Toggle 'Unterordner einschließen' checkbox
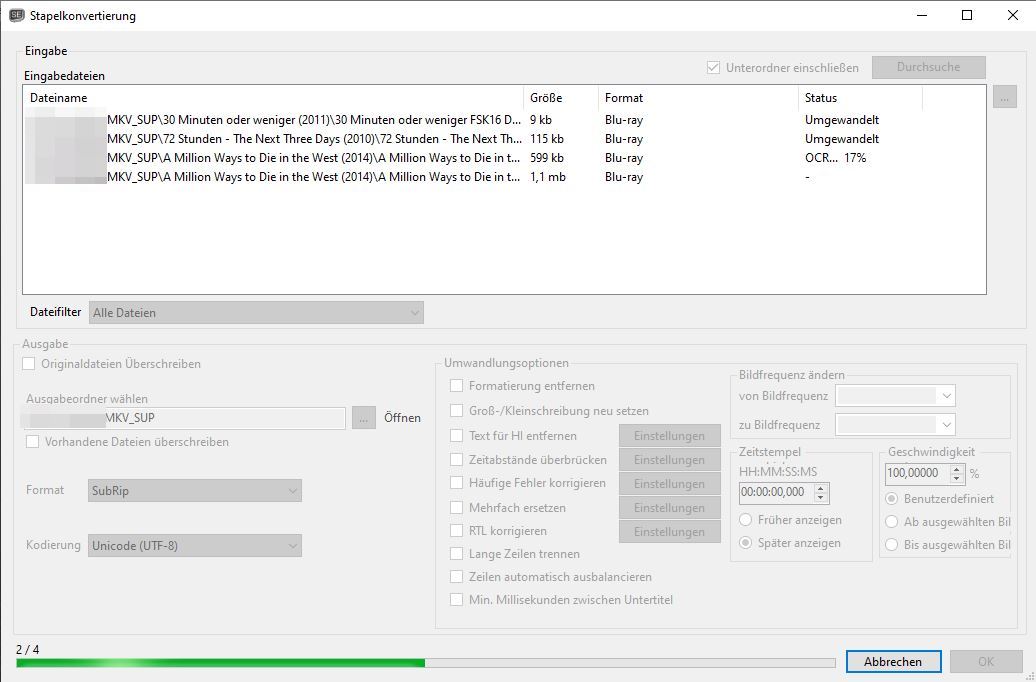Viewport: 1036px width, 682px height. click(x=713, y=68)
